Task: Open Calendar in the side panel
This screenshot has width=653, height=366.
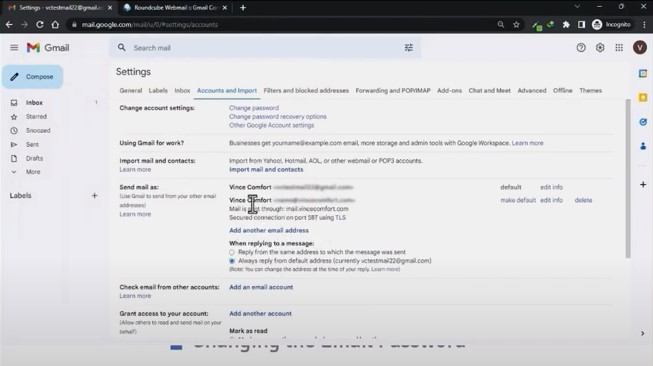Action: [643, 74]
